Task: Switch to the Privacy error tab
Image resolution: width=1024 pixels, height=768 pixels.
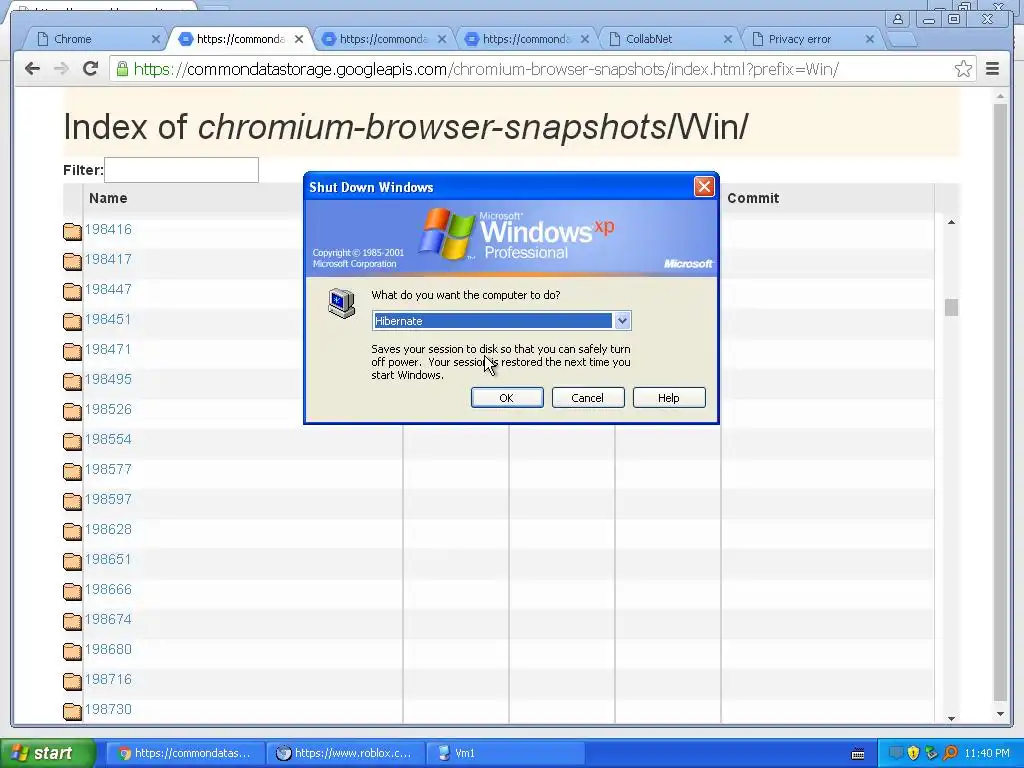Action: click(x=812, y=39)
